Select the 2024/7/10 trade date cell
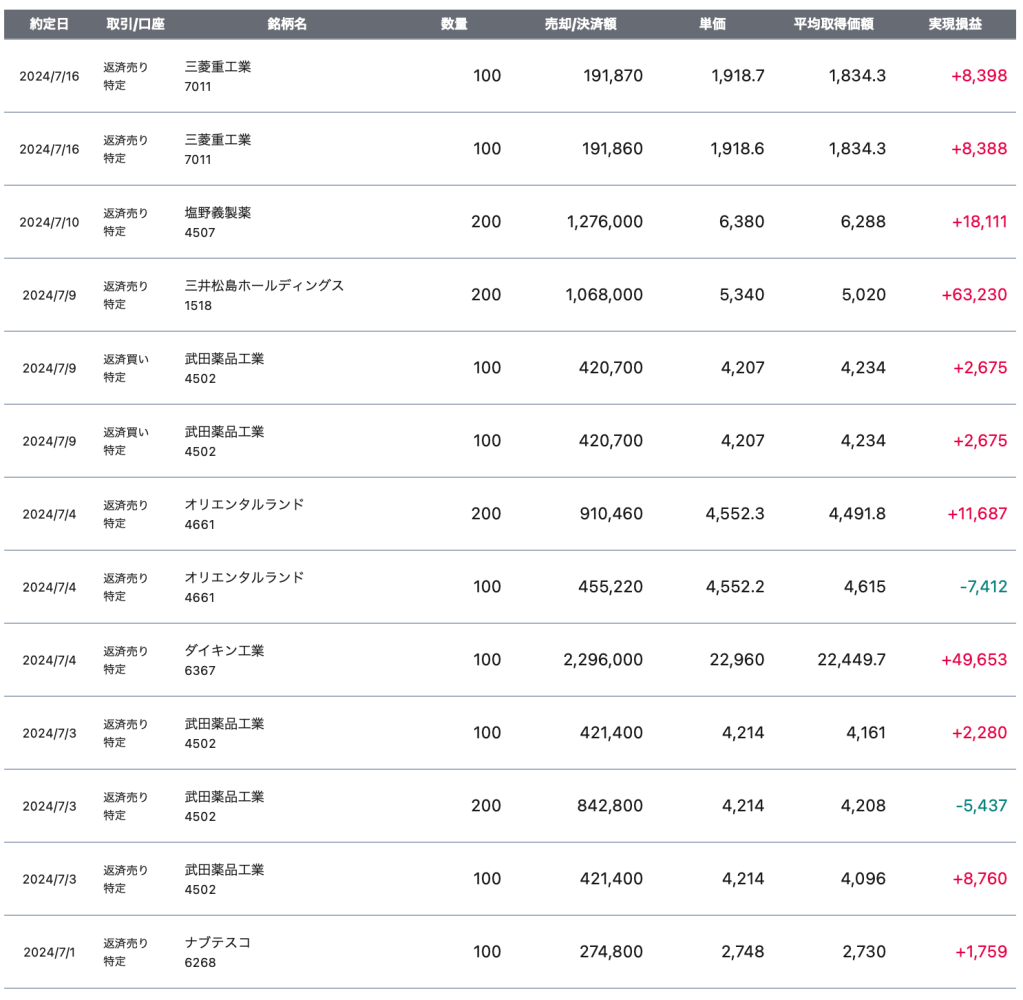The height and width of the screenshot is (1000, 1023). 49,222
